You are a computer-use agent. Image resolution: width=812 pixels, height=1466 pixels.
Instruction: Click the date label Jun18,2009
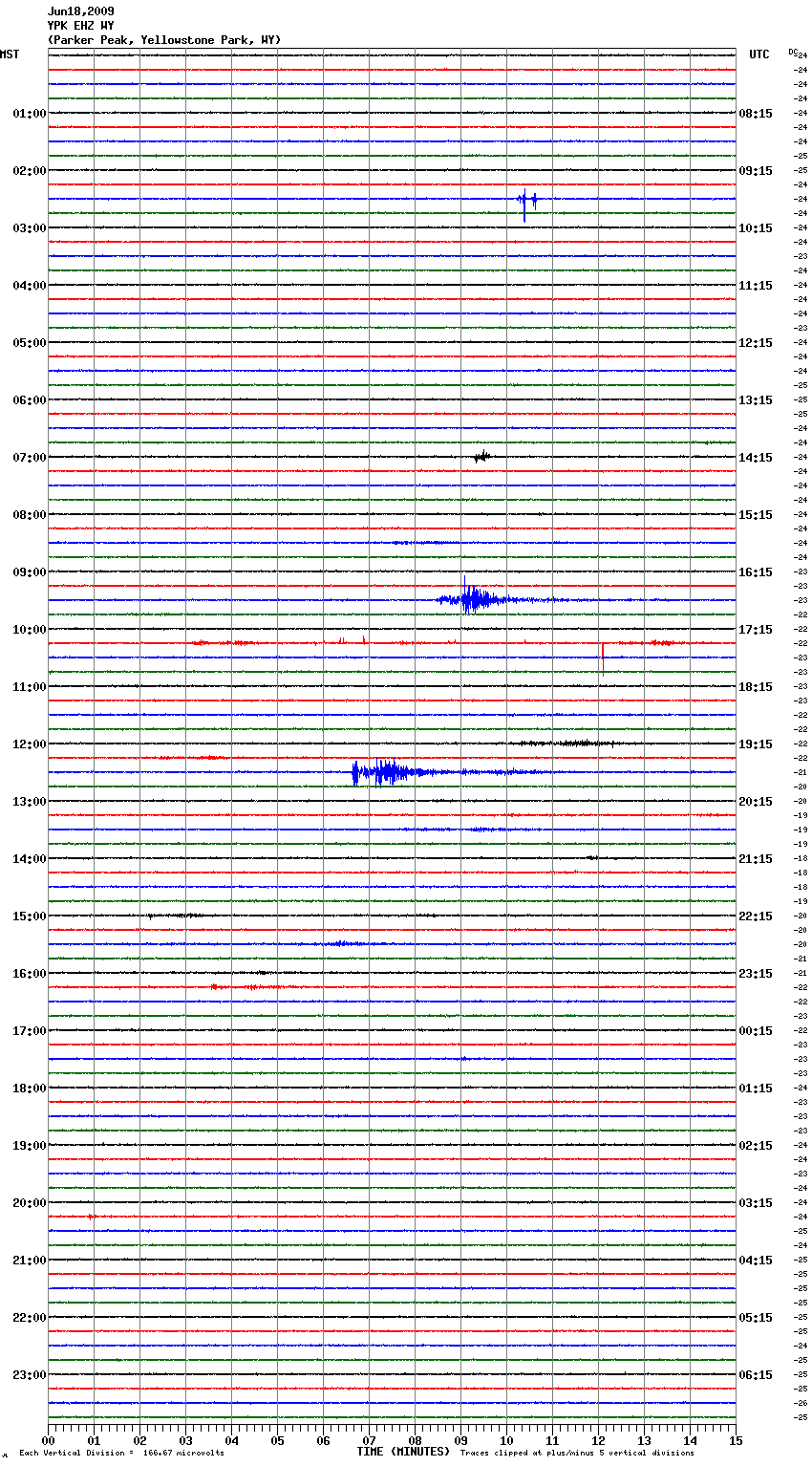[81, 11]
